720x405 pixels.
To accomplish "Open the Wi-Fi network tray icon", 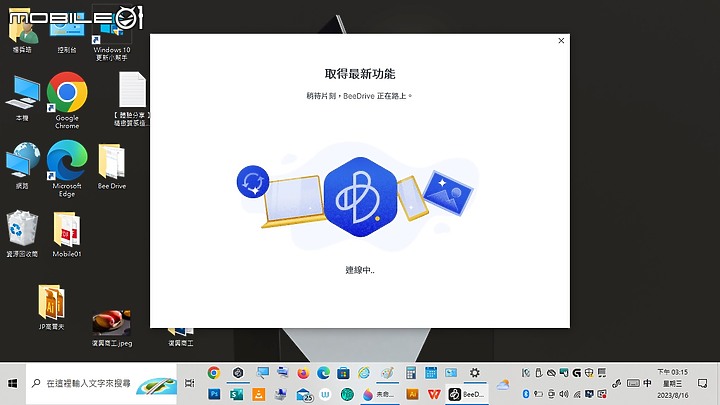I will (x=577, y=394).
